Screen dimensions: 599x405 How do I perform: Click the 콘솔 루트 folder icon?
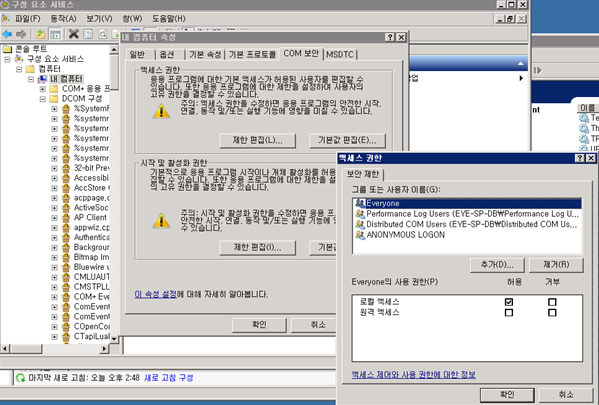[x=7, y=49]
